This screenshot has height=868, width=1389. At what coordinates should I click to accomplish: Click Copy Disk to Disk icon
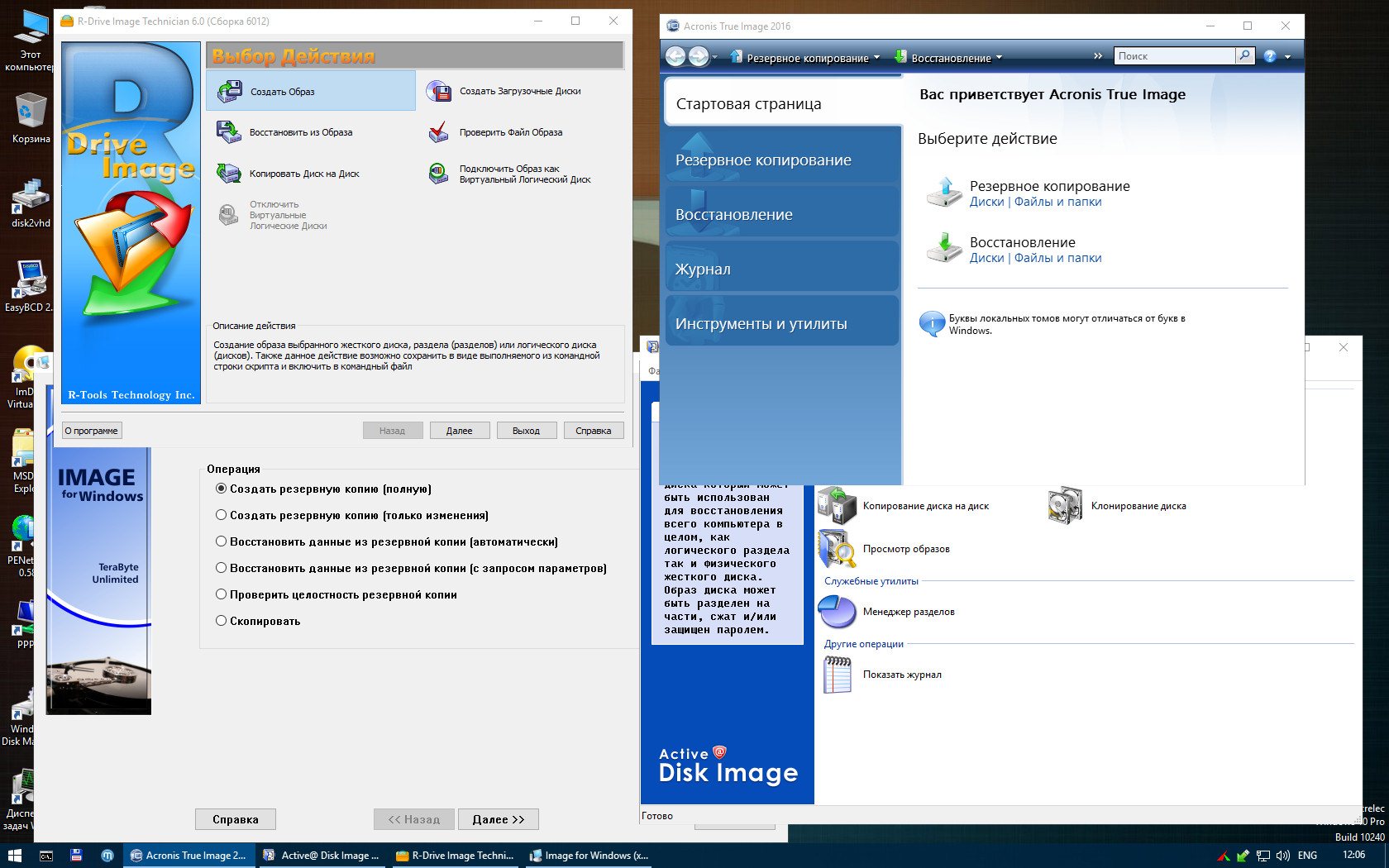coord(229,174)
